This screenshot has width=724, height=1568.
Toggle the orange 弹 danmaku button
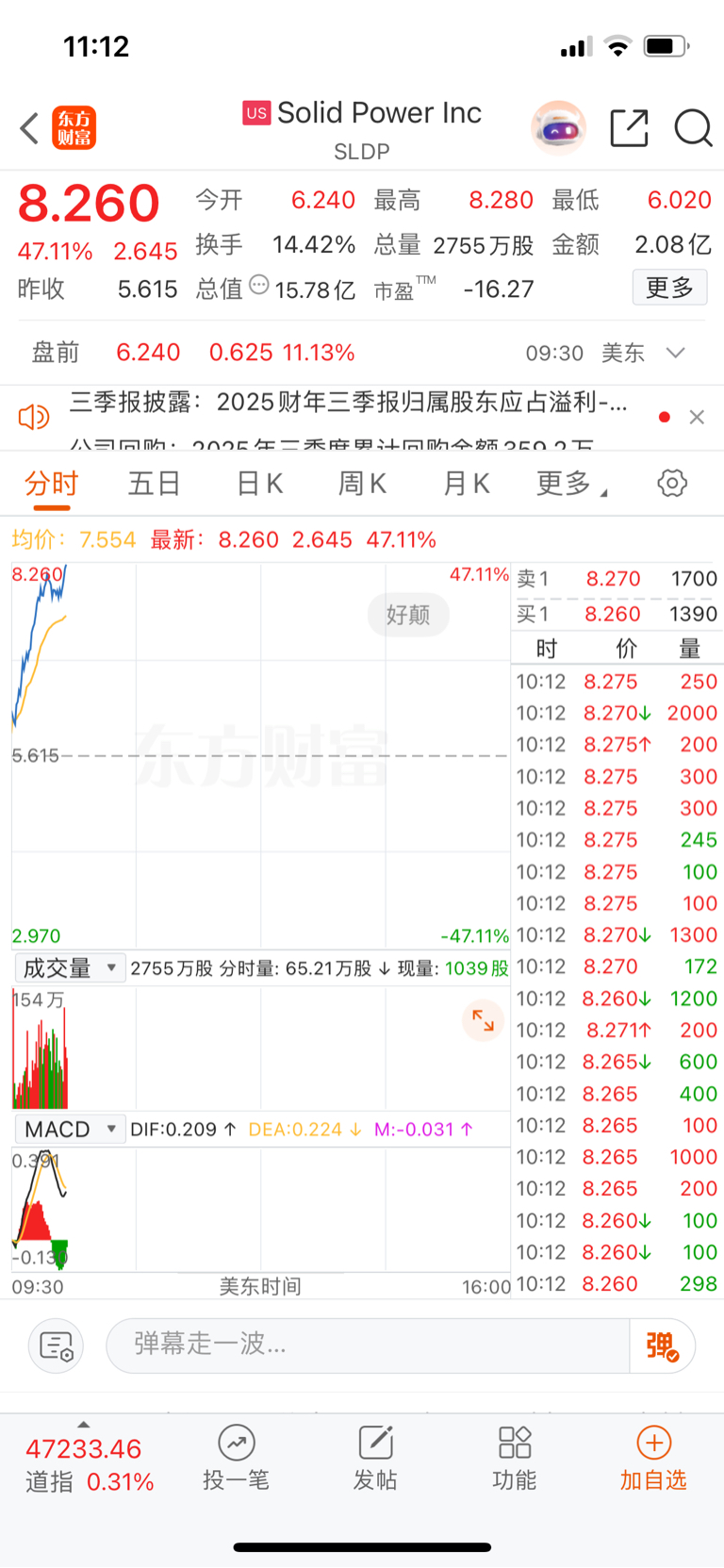[663, 1345]
